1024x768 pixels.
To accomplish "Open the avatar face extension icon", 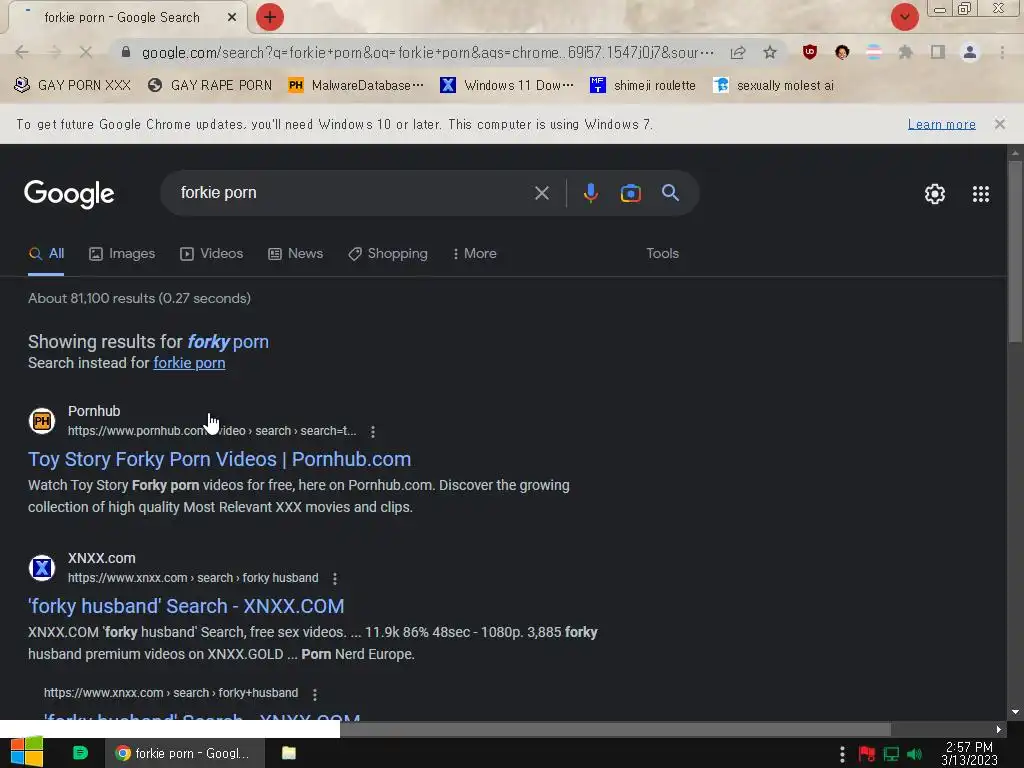I will [842, 52].
